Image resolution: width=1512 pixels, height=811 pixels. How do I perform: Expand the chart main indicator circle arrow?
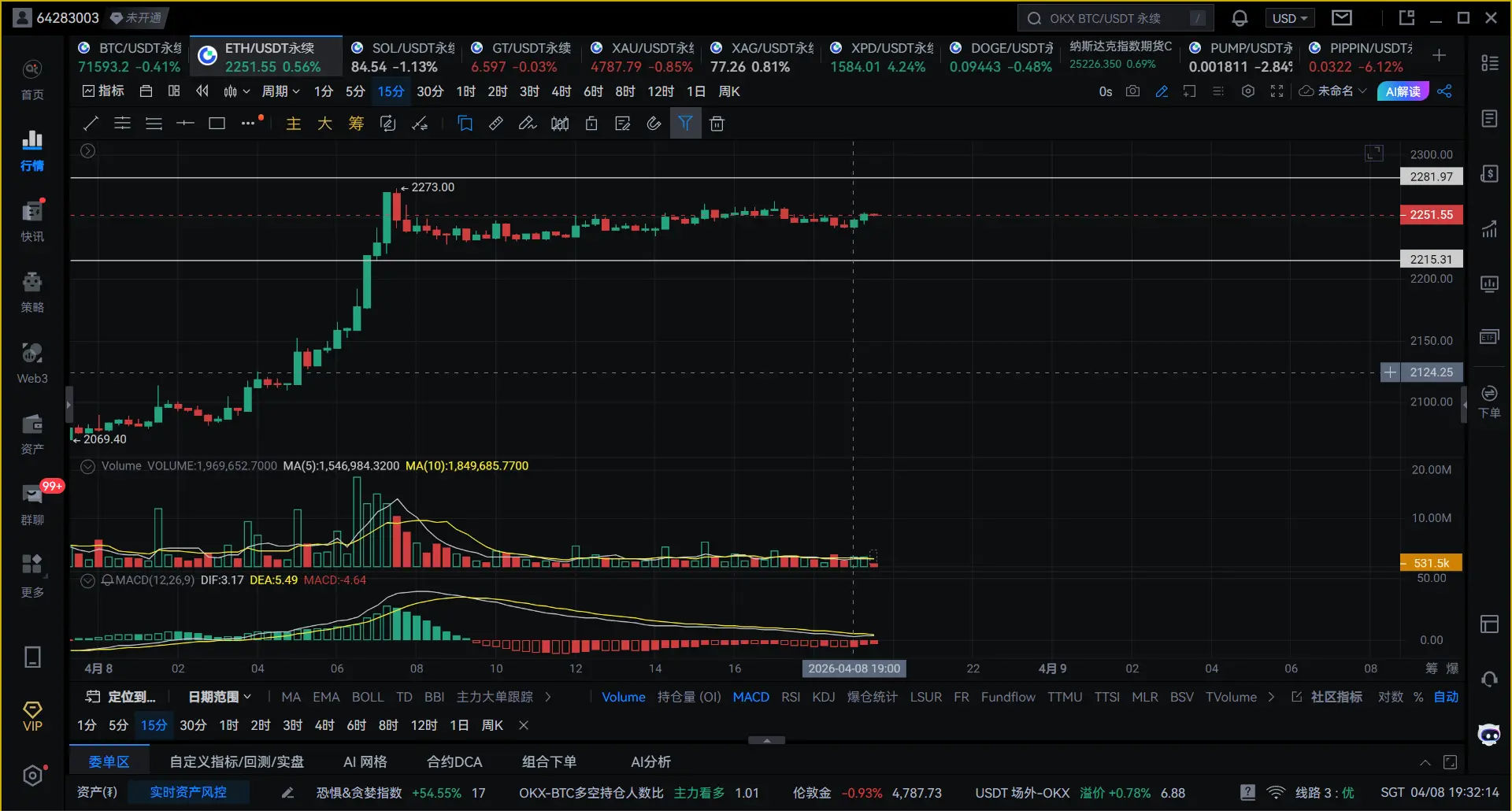[x=88, y=150]
